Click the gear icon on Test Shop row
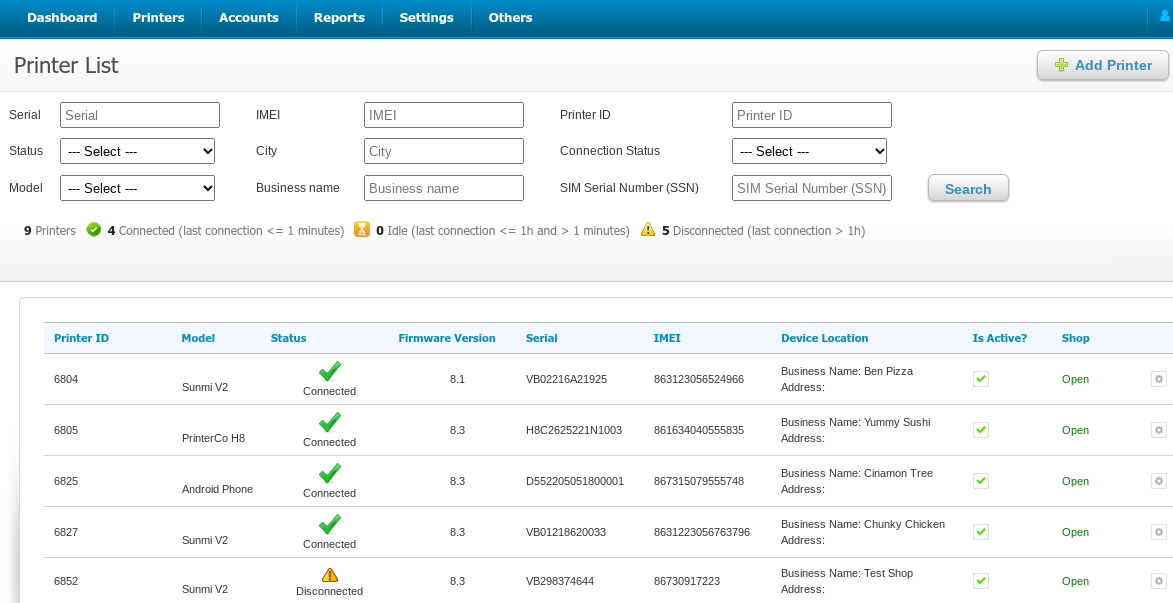Screen dimensions: 1173x603 (x=1159, y=581)
